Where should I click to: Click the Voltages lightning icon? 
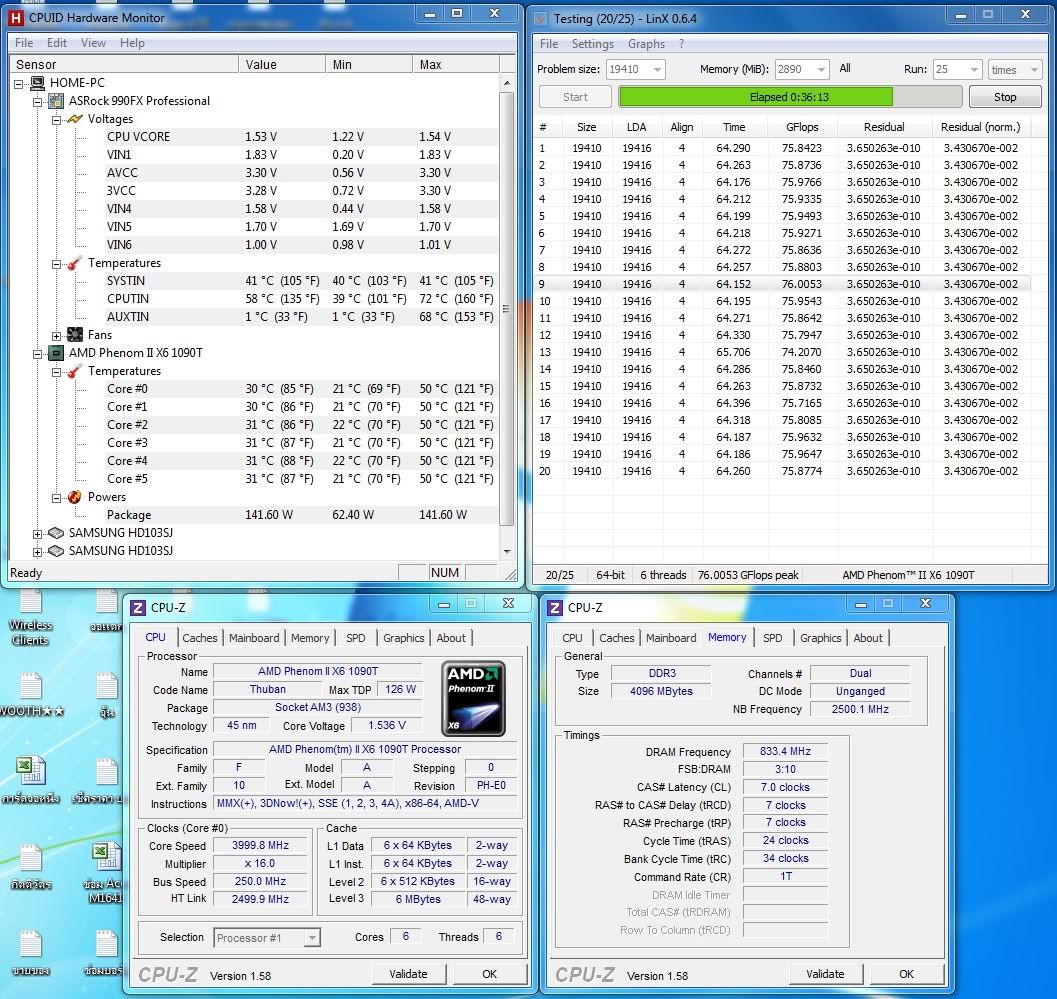(x=75, y=119)
